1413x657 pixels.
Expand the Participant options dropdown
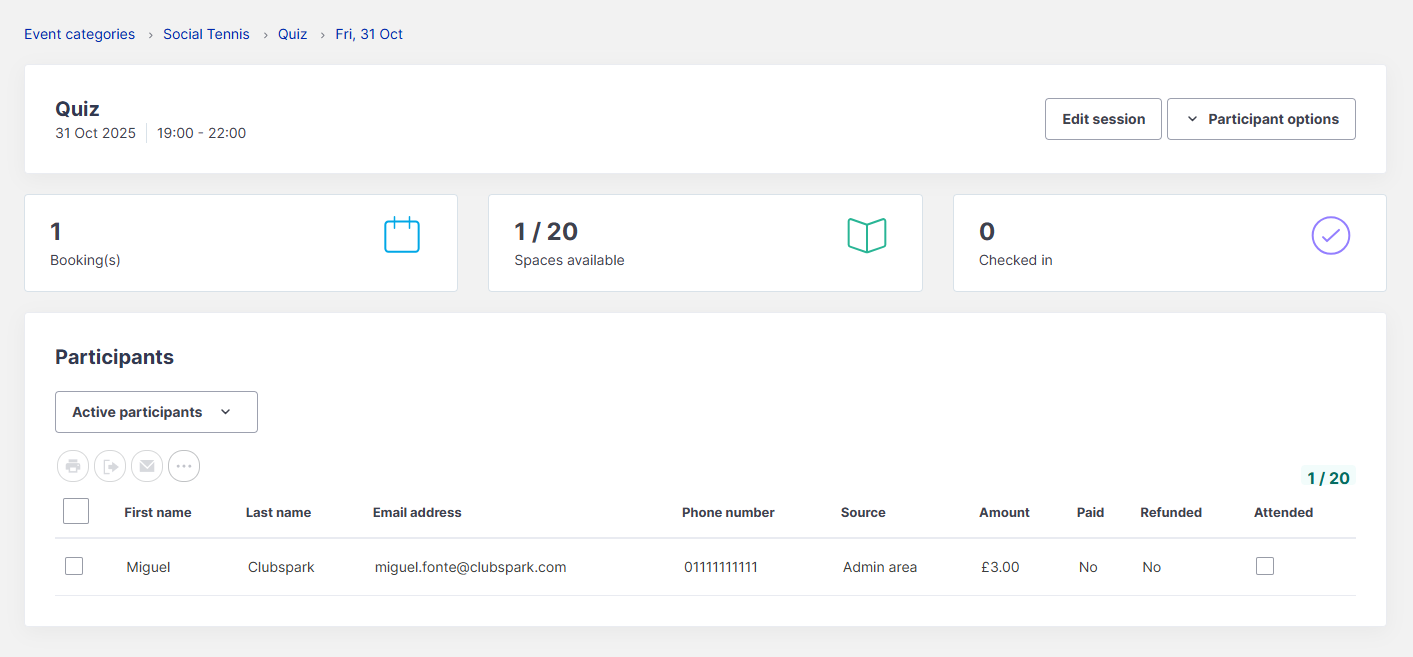(x=1261, y=119)
